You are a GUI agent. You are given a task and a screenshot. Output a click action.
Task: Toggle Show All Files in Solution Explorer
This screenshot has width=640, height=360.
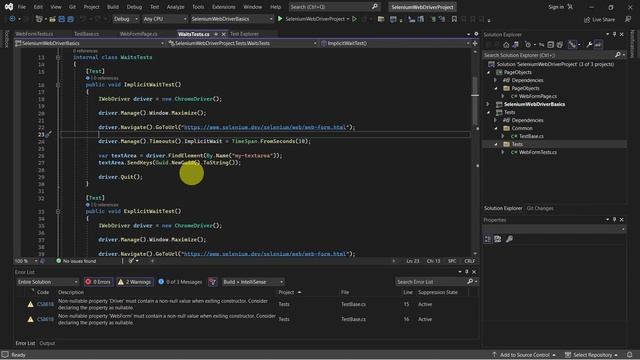tap(560, 45)
